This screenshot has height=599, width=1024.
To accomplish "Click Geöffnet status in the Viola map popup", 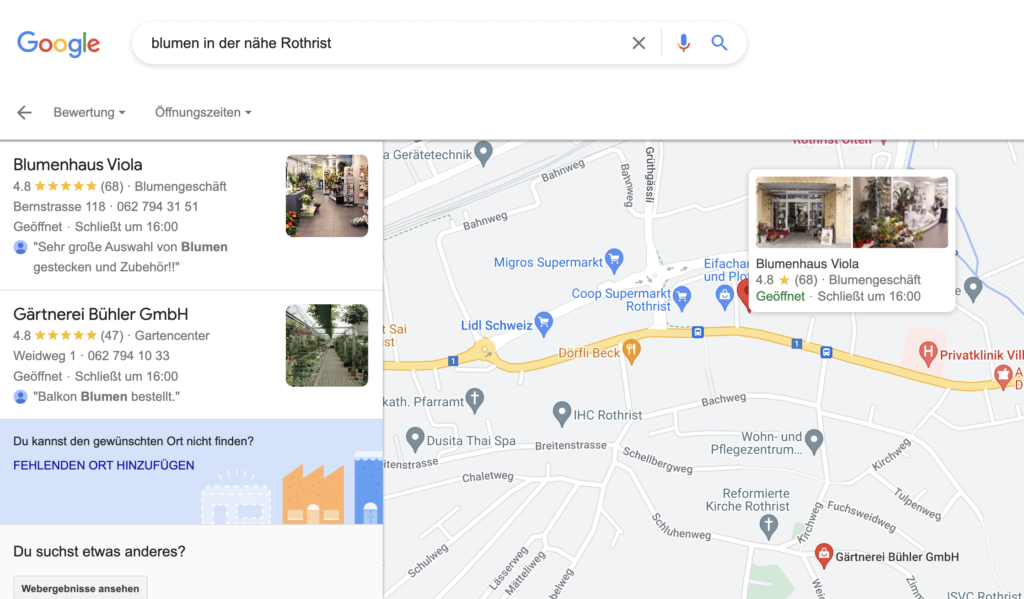I will [x=780, y=297].
